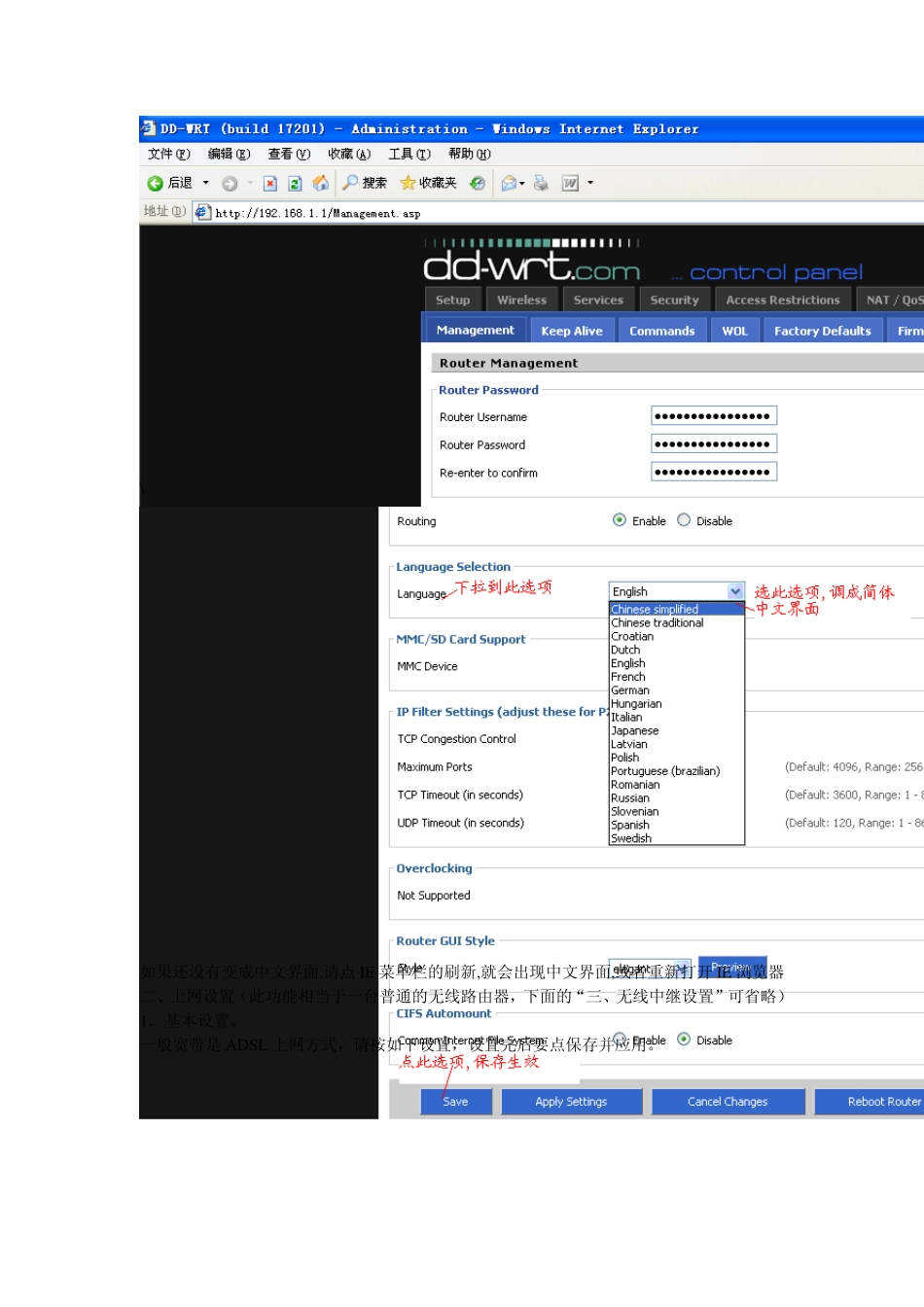The height and width of the screenshot is (1307, 924).
Task: Open the 工具 (Tools) menu
Action: (409, 155)
